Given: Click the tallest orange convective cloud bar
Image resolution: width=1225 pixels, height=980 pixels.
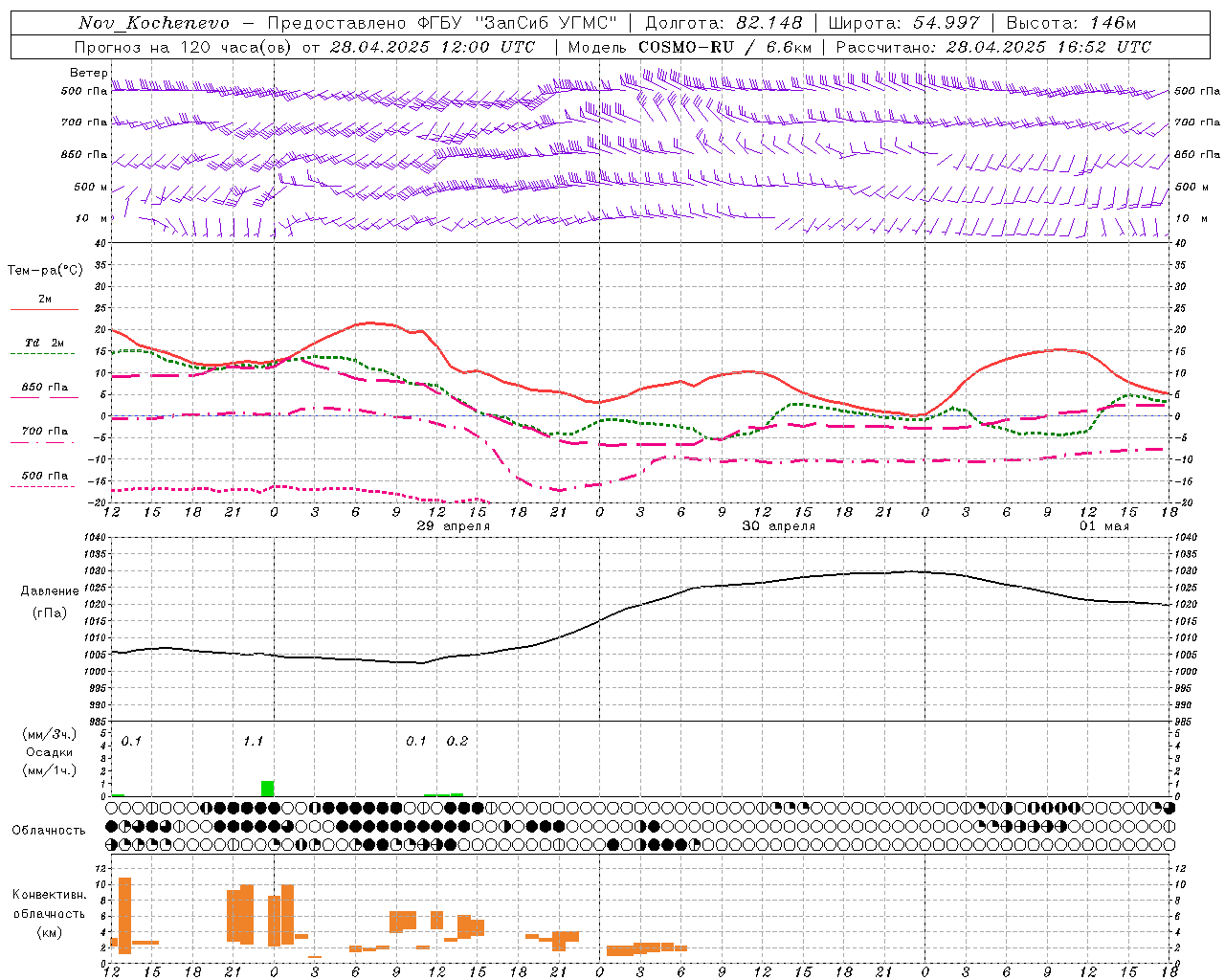Looking at the screenshot, I should point(124,915).
